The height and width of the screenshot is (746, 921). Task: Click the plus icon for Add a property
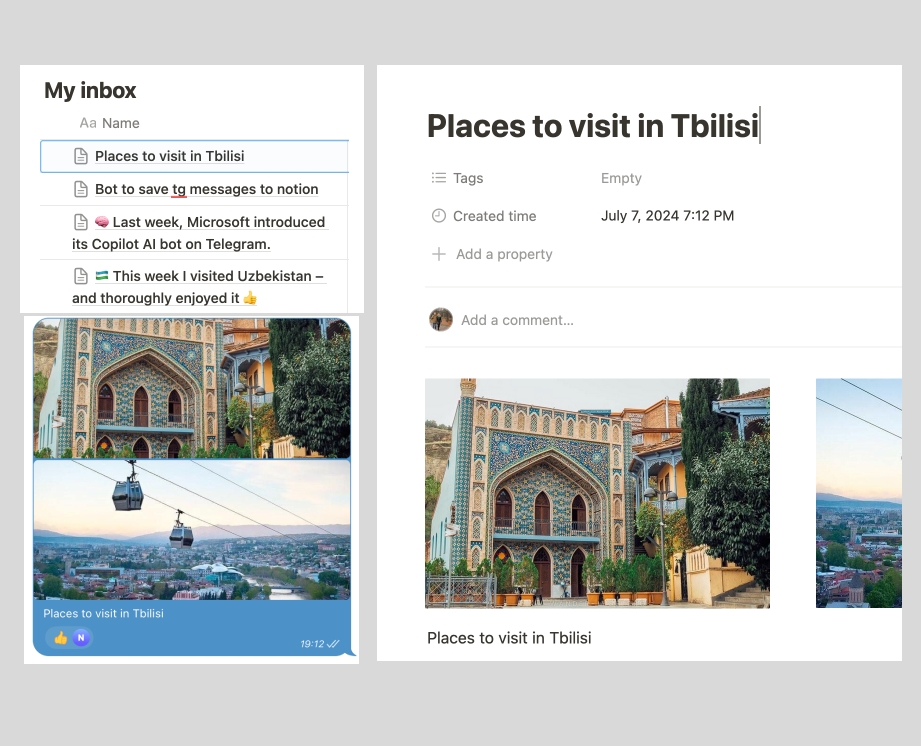click(438, 254)
